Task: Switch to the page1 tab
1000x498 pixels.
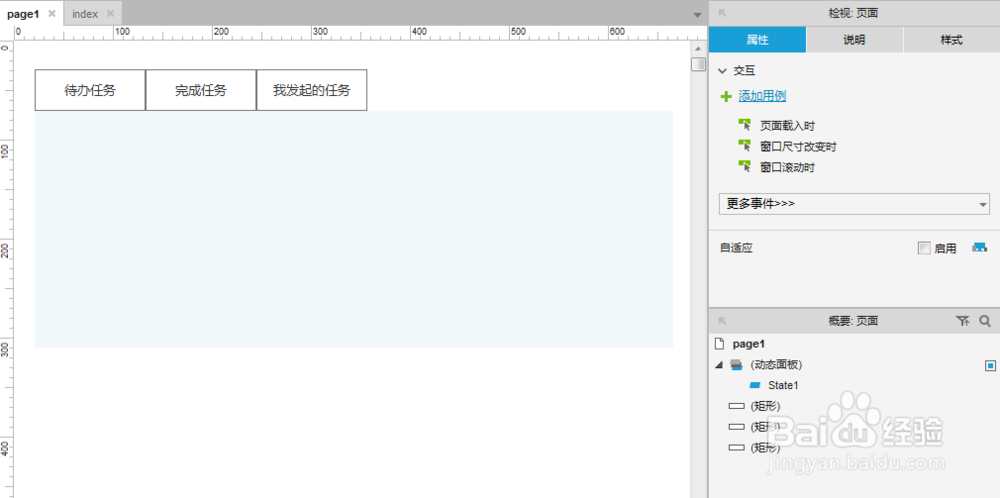Action: [x=23, y=13]
